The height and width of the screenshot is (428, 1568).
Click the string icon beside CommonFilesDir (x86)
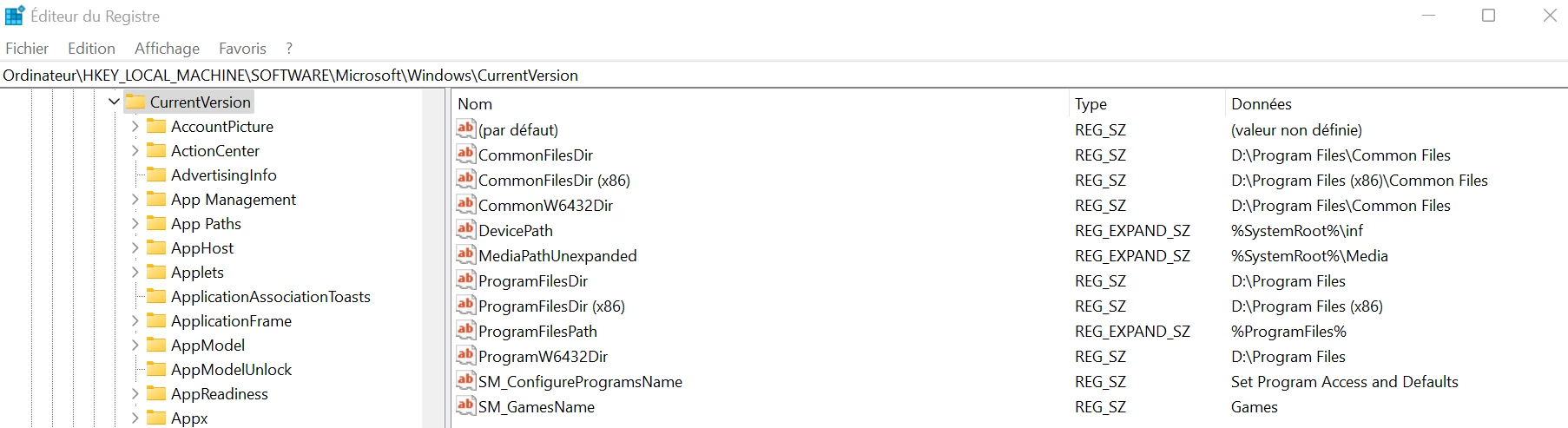click(x=466, y=179)
